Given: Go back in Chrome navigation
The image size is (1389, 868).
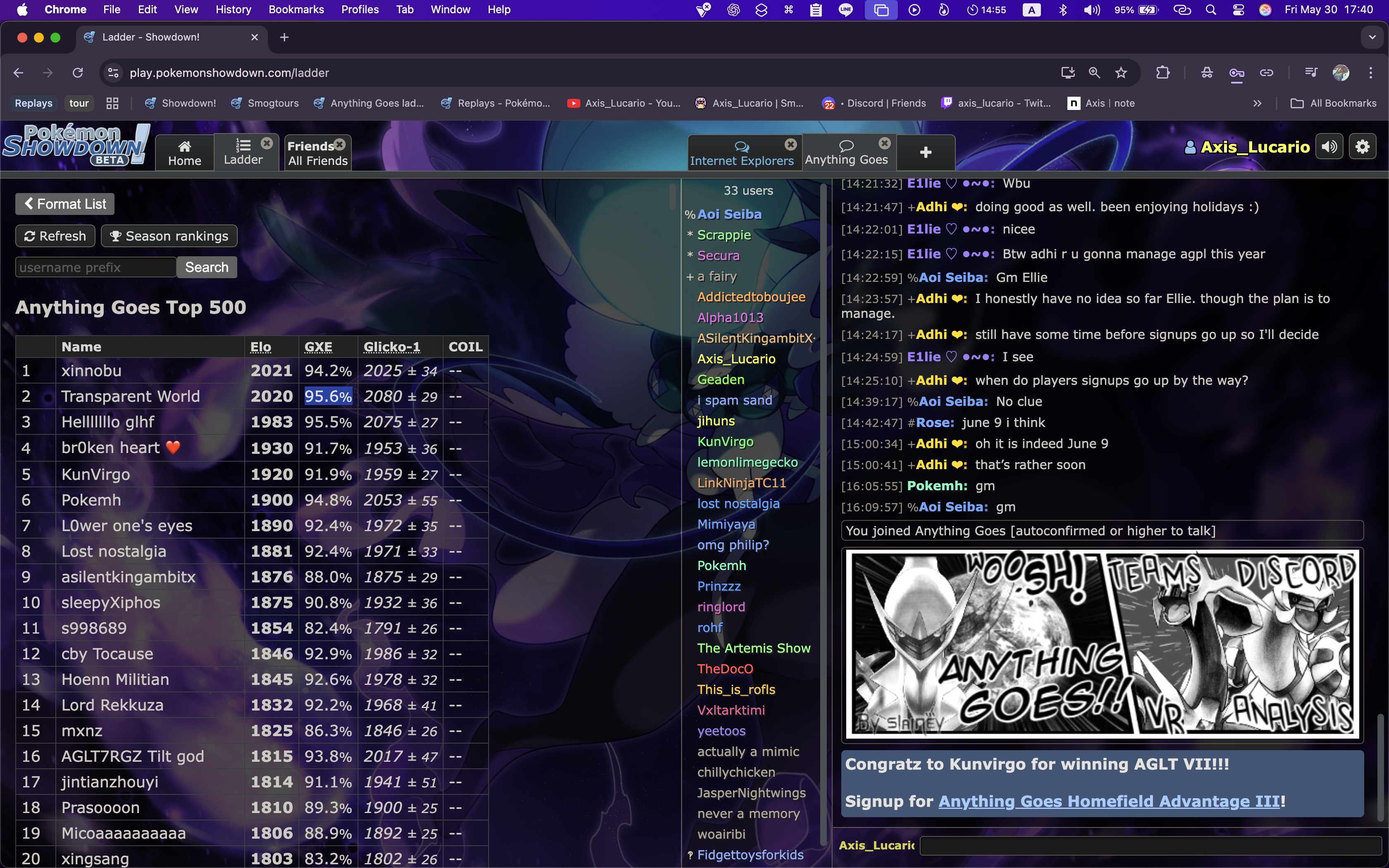Looking at the screenshot, I should point(18,73).
